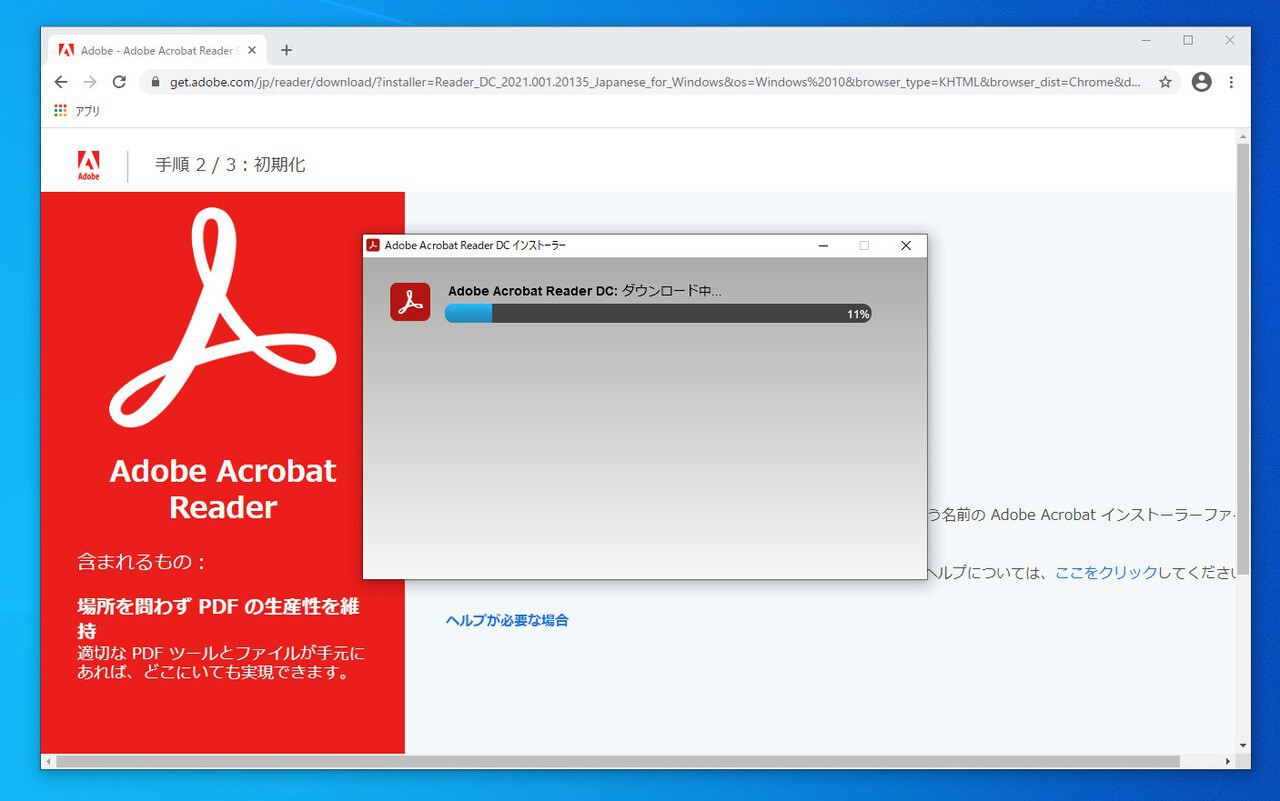Maximize the Chrome browser window
Image resolution: width=1280 pixels, height=801 pixels.
(1188, 40)
